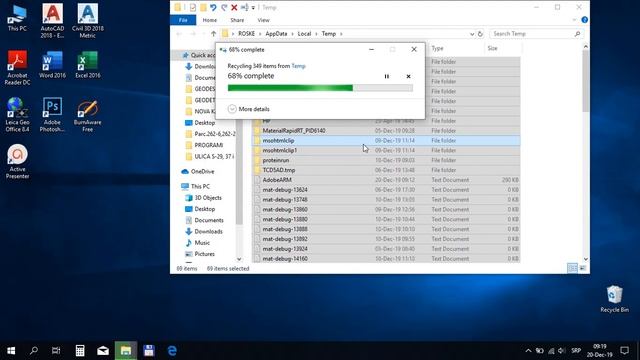Open the Recycle Bin on desktop
The height and width of the screenshot is (360, 640).
click(614, 299)
